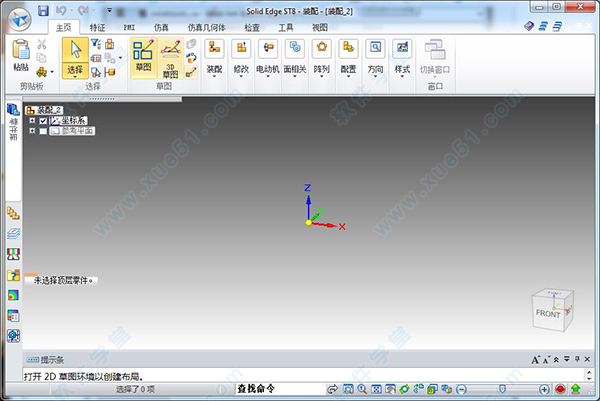Click the selection filter funnel icon
Image resolution: width=600 pixels, height=401 pixels.
point(96,44)
